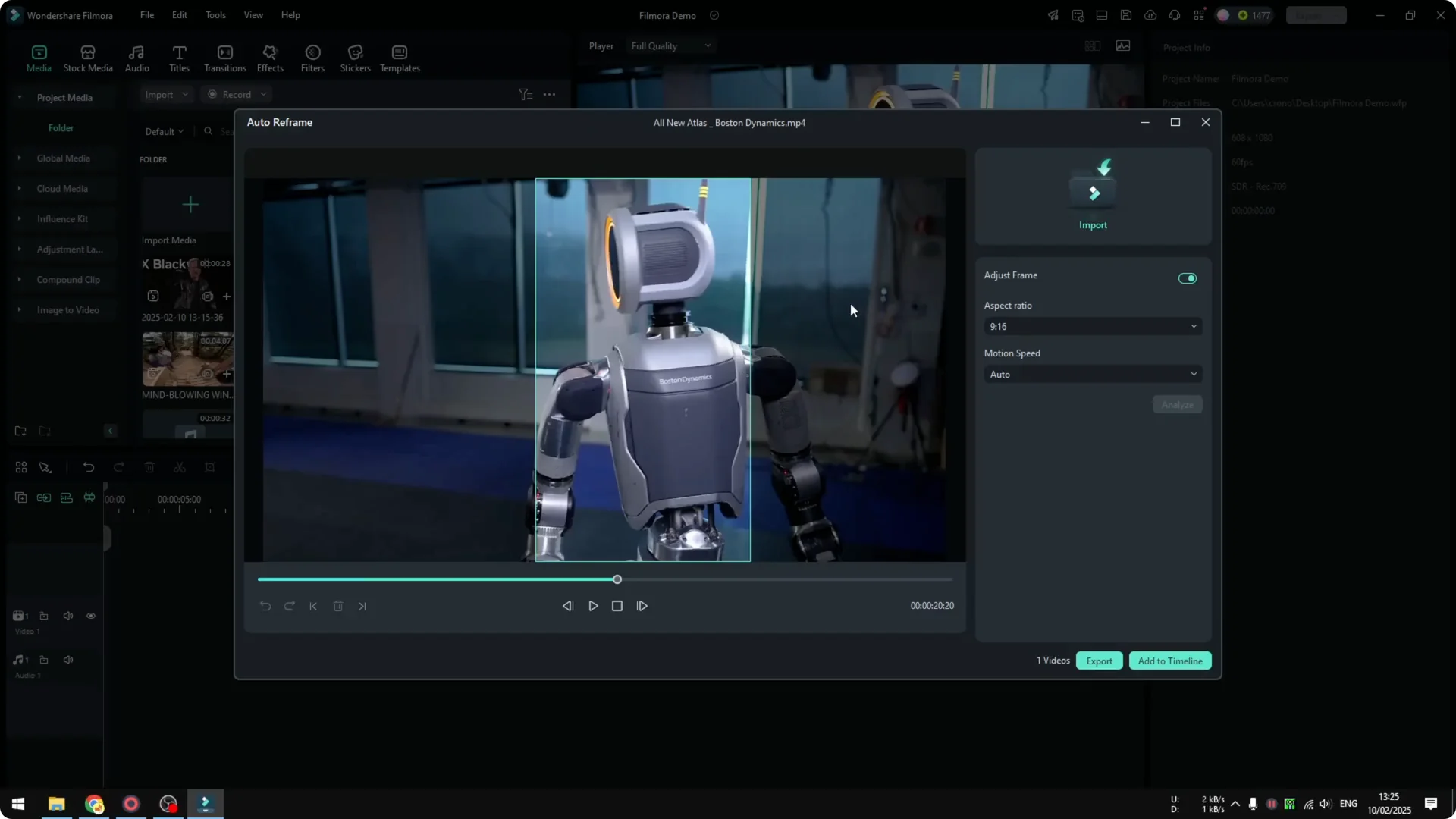
Task: Stop the Auto Reframe preview
Action: click(617, 607)
